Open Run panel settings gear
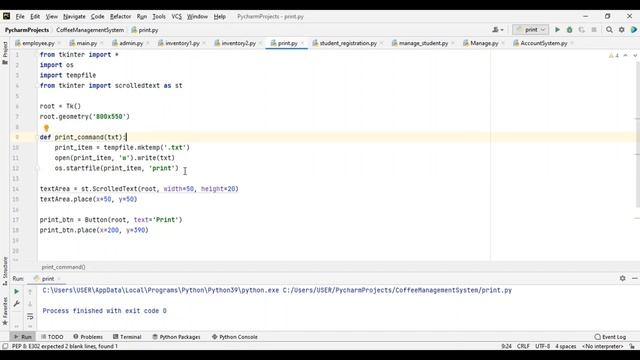640x360 pixels. 622,278
